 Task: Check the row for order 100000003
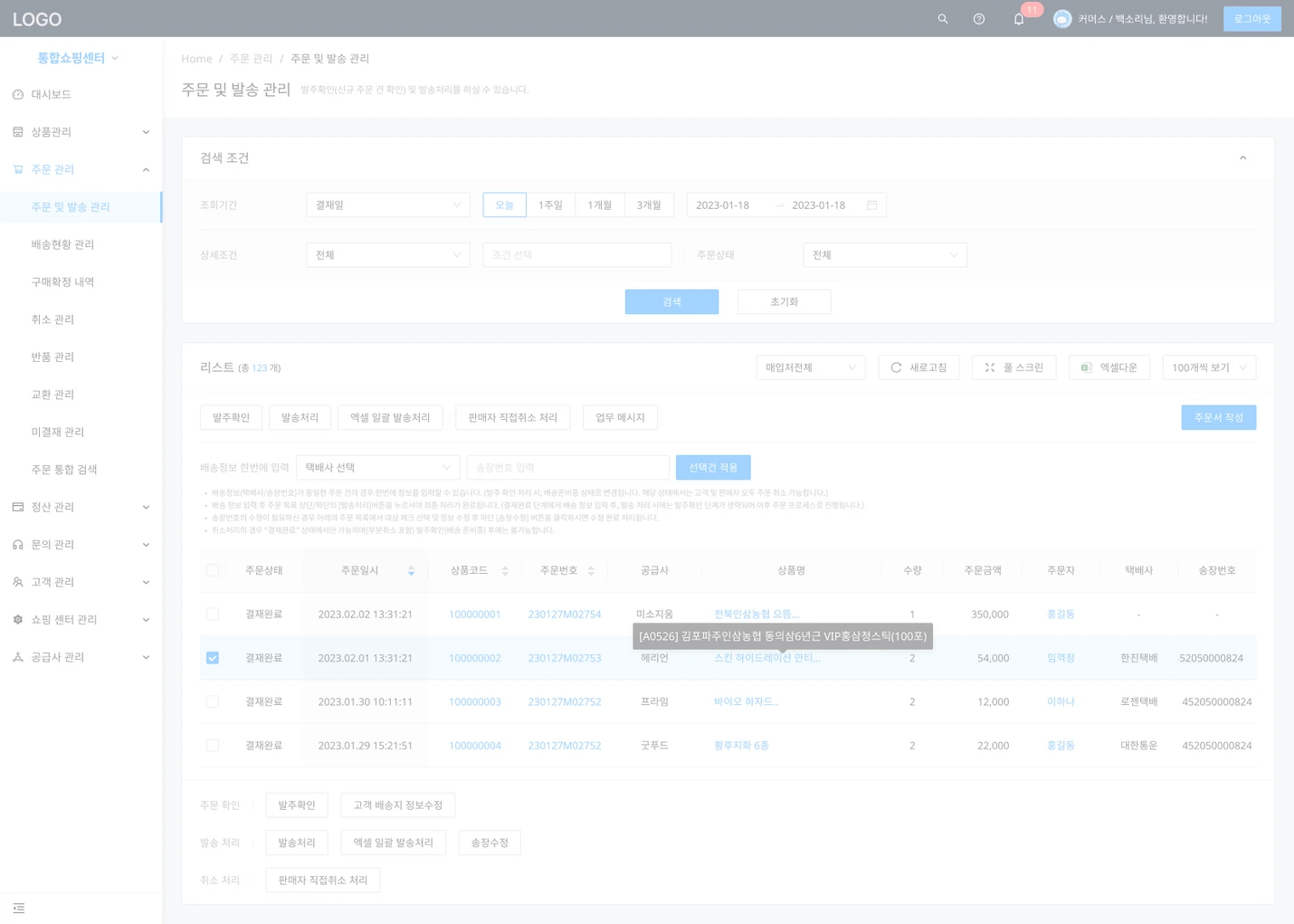(213, 701)
